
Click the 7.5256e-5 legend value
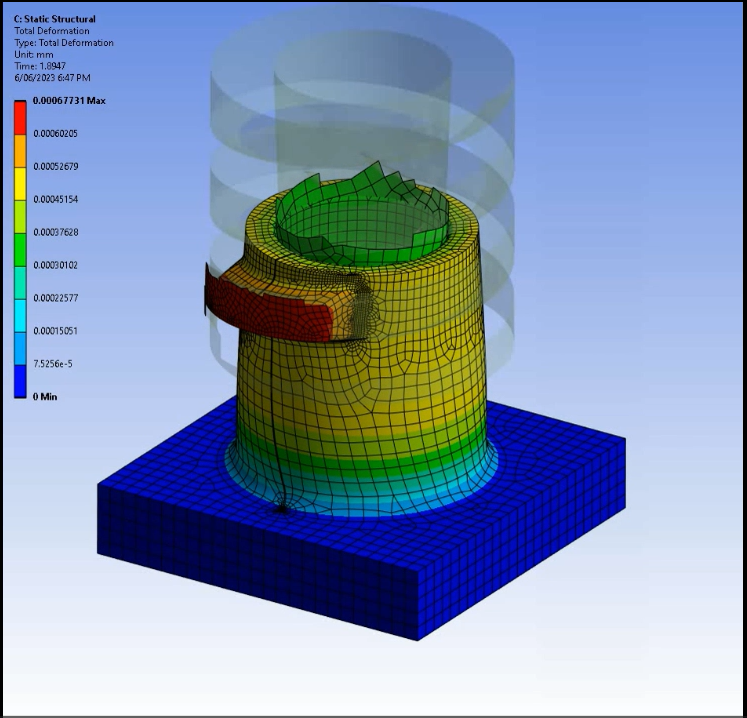coord(54,364)
